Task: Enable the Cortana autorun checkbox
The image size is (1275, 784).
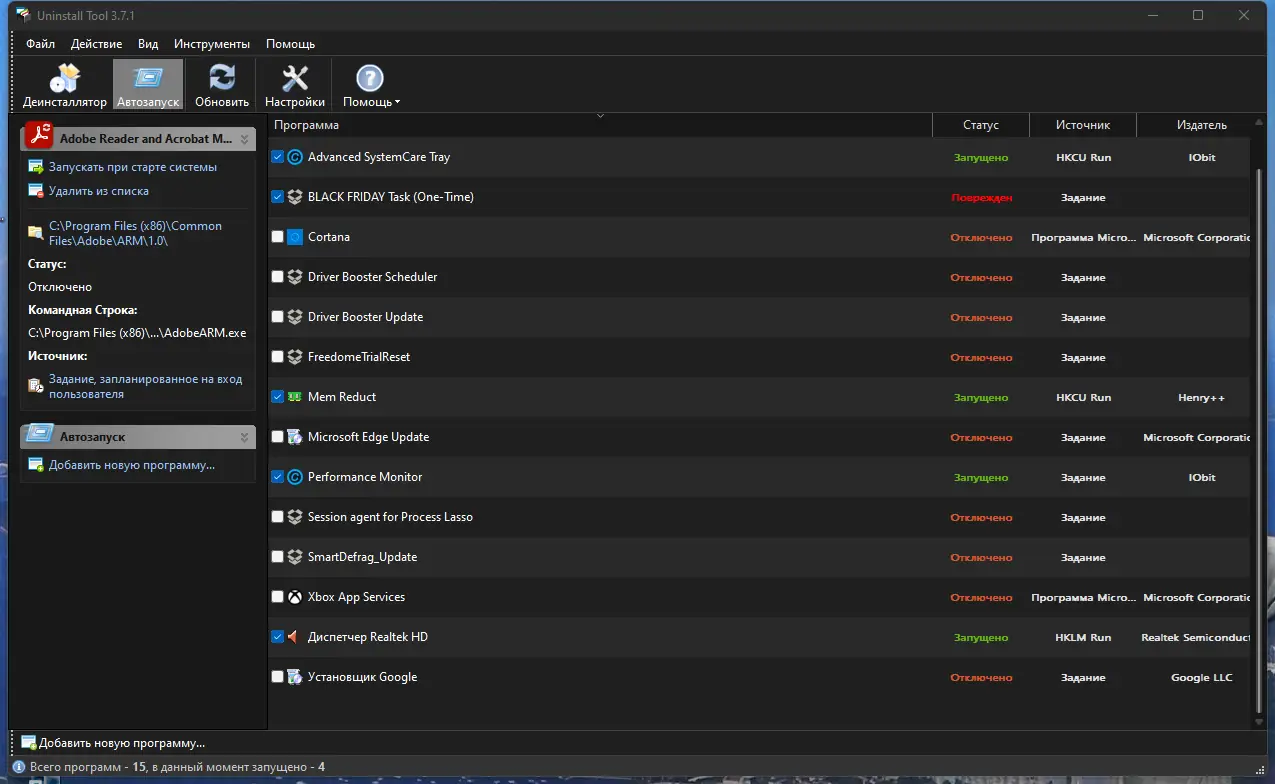Action: pyautogui.click(x=278, y=237)
